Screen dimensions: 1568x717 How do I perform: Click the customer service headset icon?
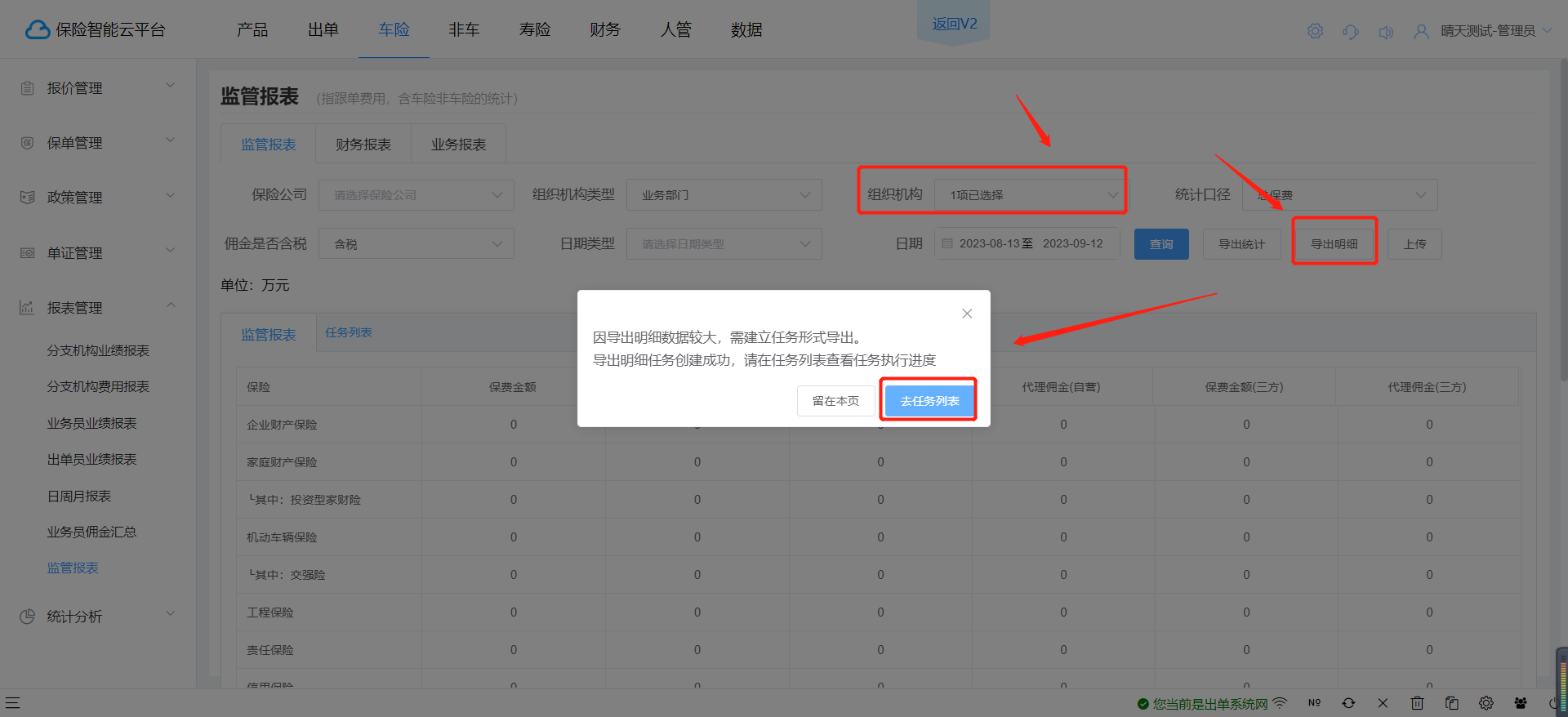tap(1350, 31)
